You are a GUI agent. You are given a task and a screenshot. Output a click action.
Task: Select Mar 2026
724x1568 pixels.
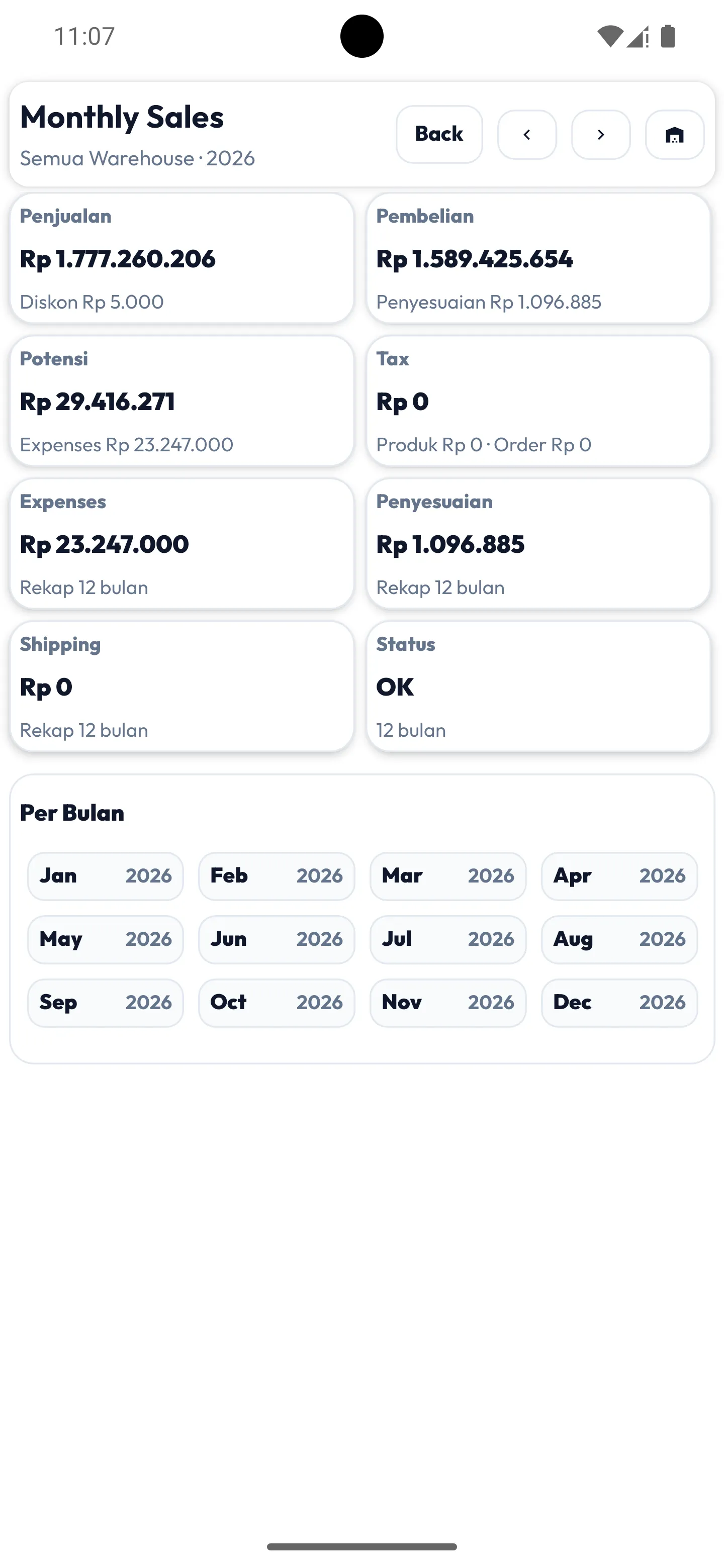point(447,876)
